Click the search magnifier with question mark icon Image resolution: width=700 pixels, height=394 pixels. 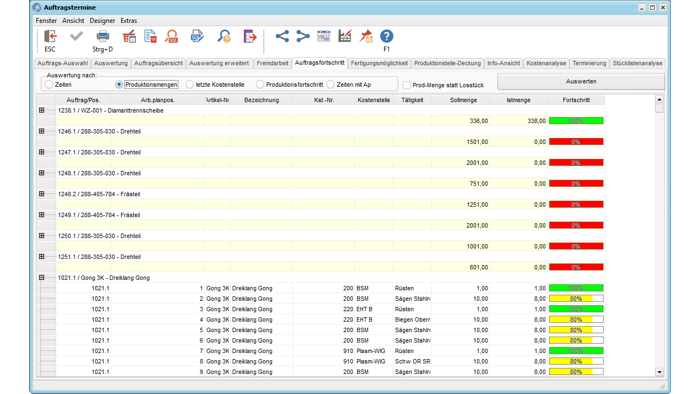224,36
